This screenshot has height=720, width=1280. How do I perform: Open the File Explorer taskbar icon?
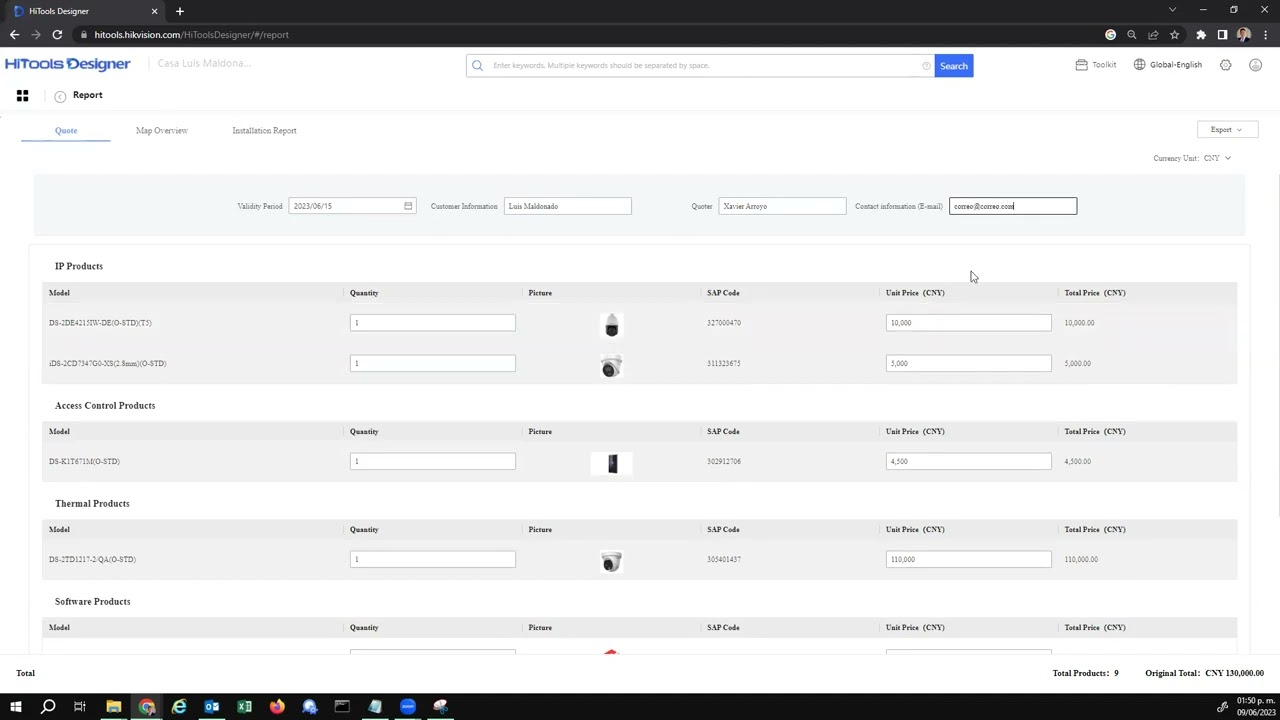[114, 707]
